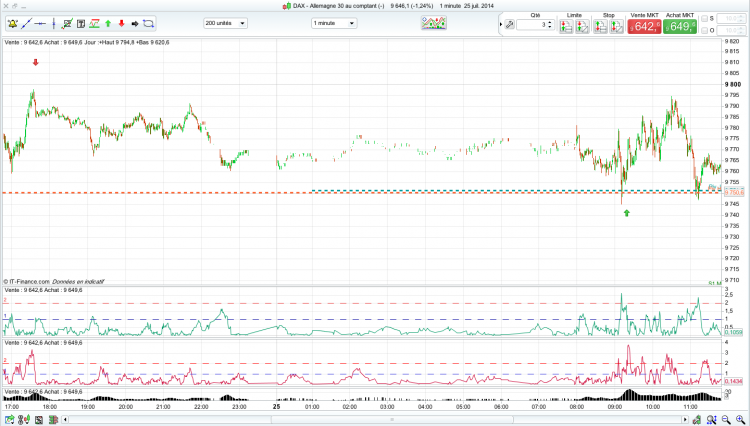Click the zoom in magnifier at bottom right

click(x=739, y=420)
